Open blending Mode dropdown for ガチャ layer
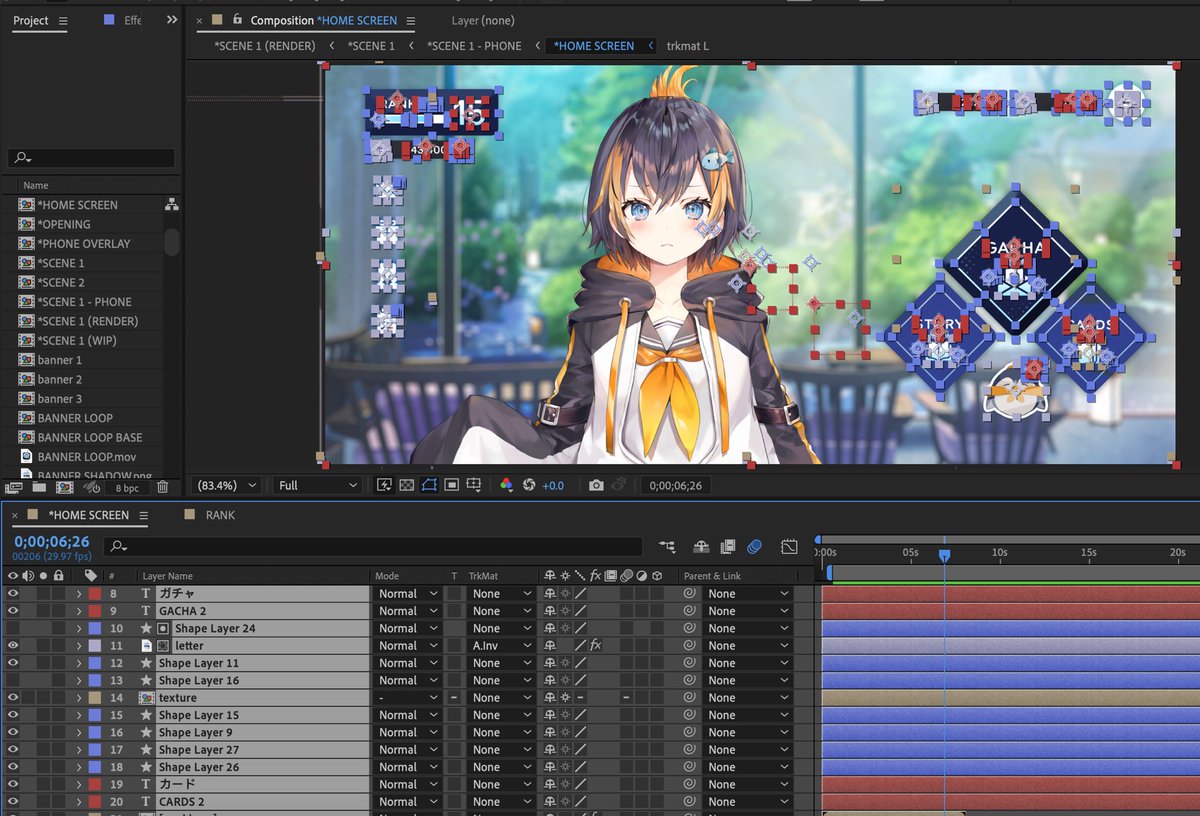Image resolution: width=1200 pixels, height=816 pixels. [408, 593]
